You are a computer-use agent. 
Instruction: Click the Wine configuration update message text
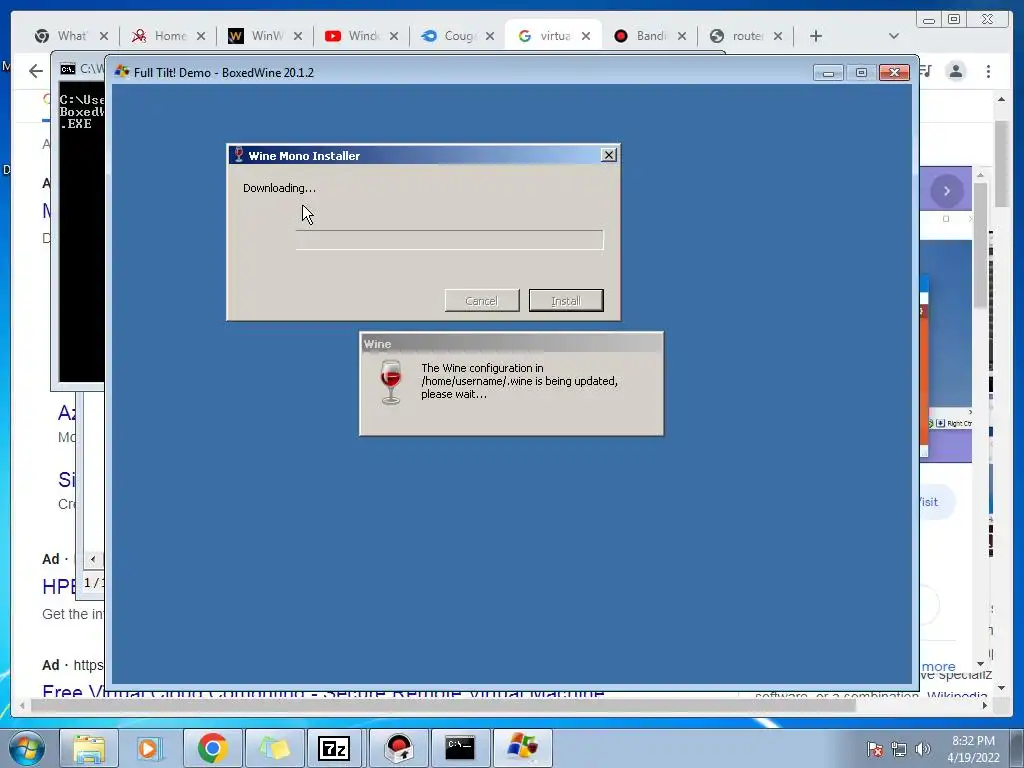[519, 381]
